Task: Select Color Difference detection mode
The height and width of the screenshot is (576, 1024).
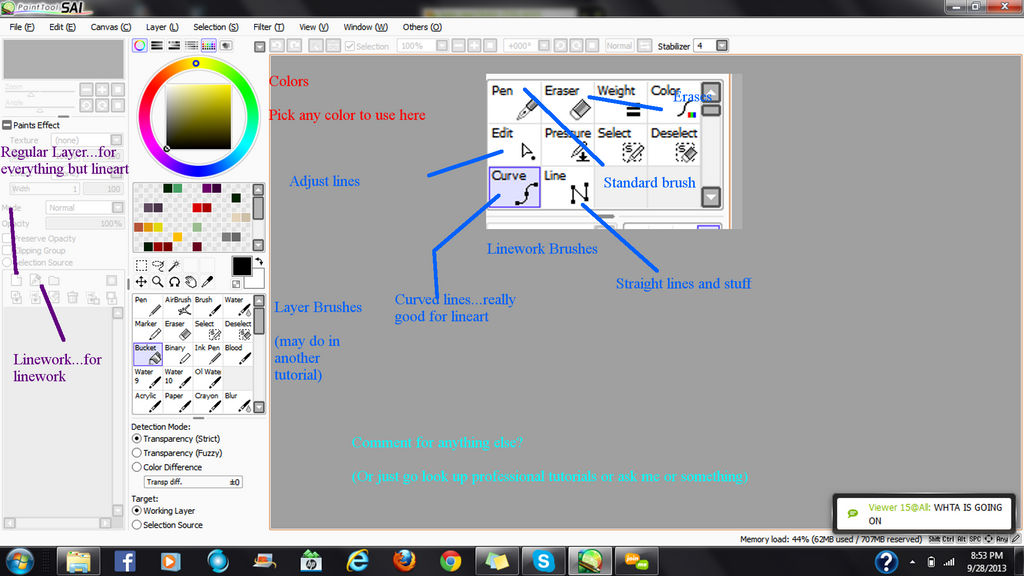Action: (167, 467)
